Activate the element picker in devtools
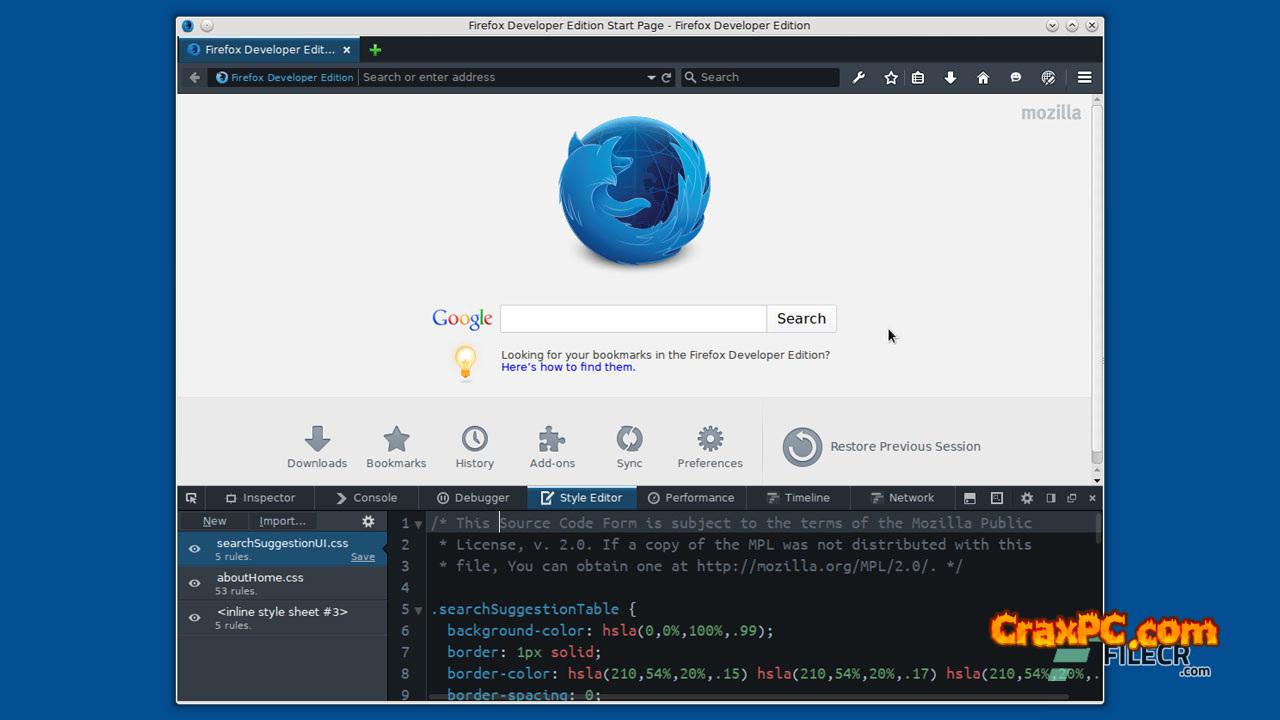The image size is (1280, 720). click(191, 498)
